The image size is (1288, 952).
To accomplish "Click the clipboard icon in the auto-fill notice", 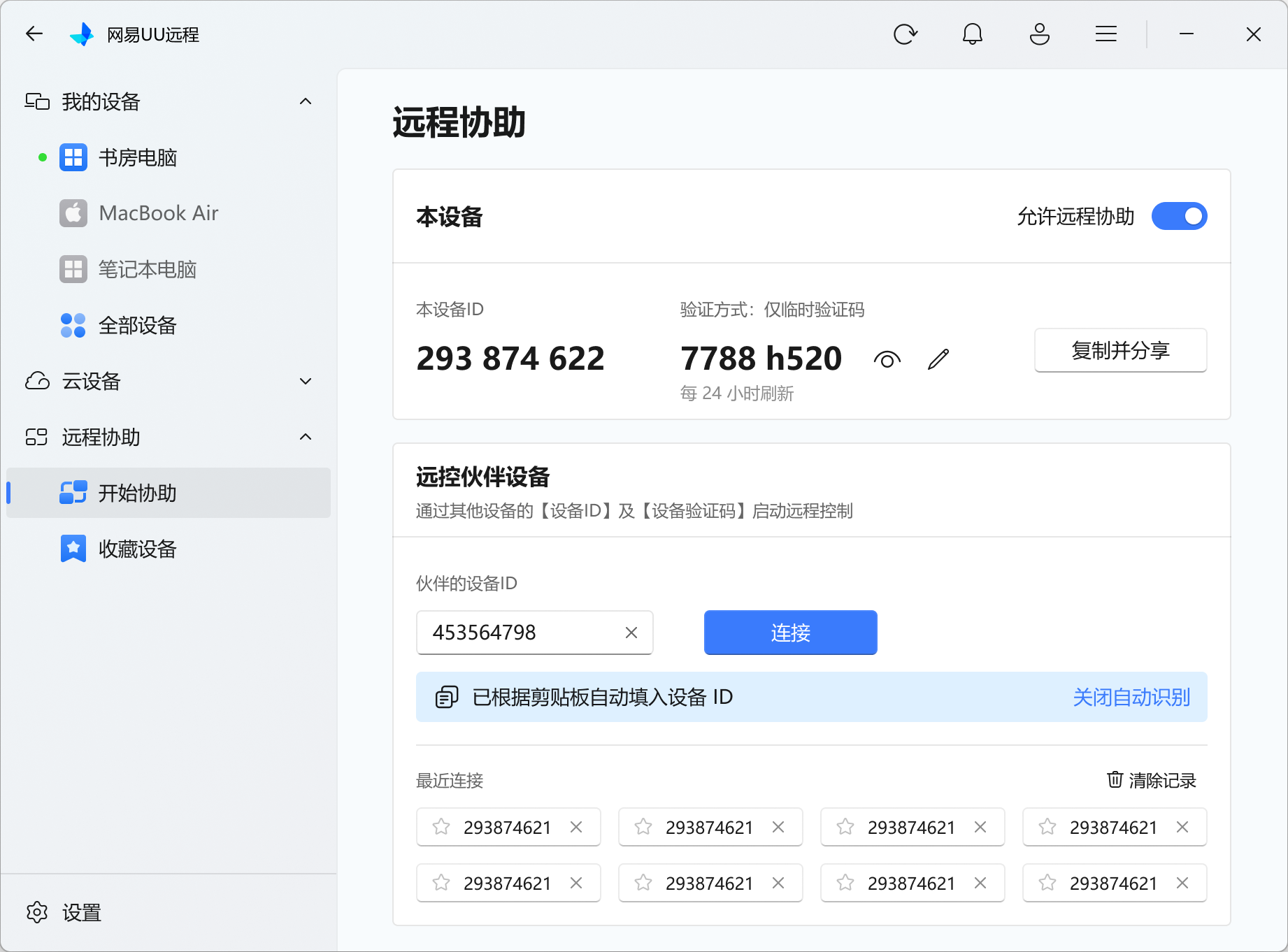I will pyautogui.click(x=447, y=697).
